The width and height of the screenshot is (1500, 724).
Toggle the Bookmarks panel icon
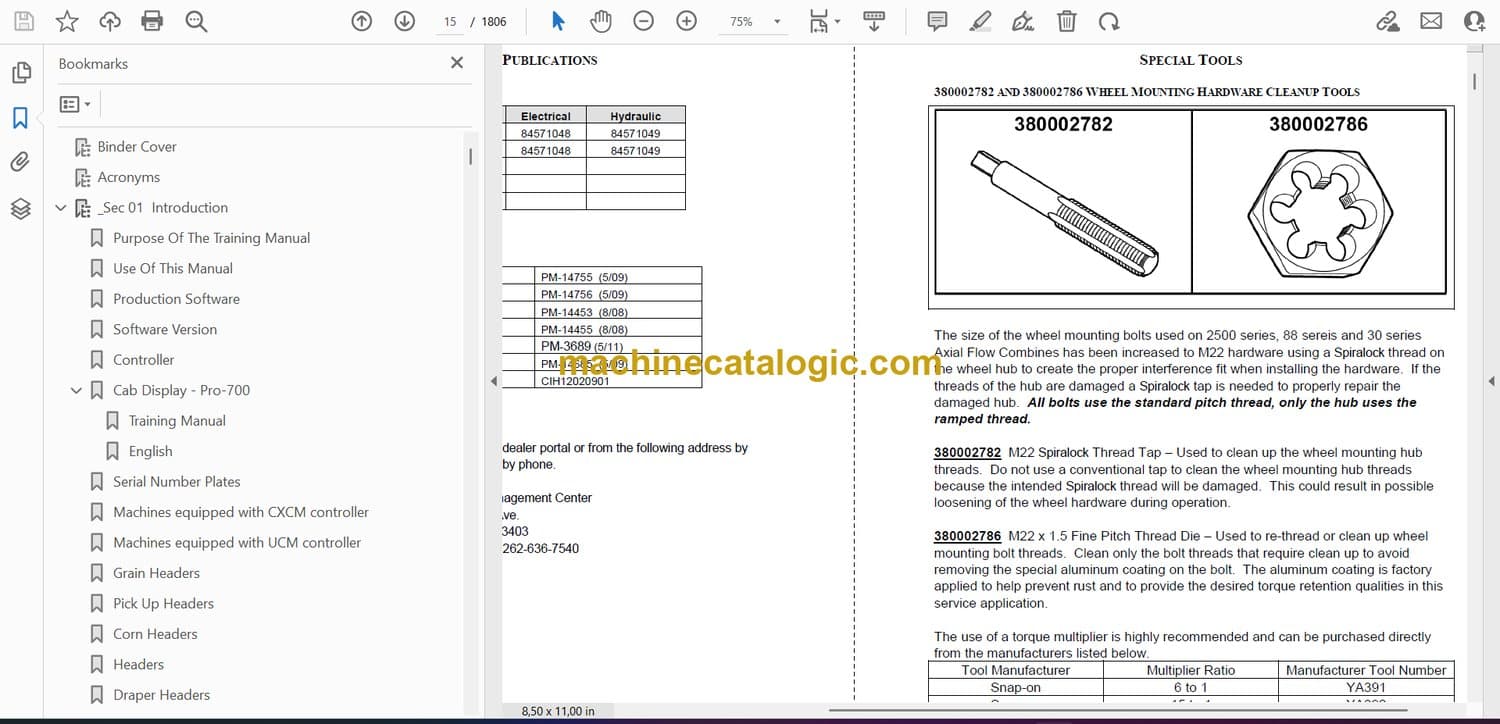point(20,118)
